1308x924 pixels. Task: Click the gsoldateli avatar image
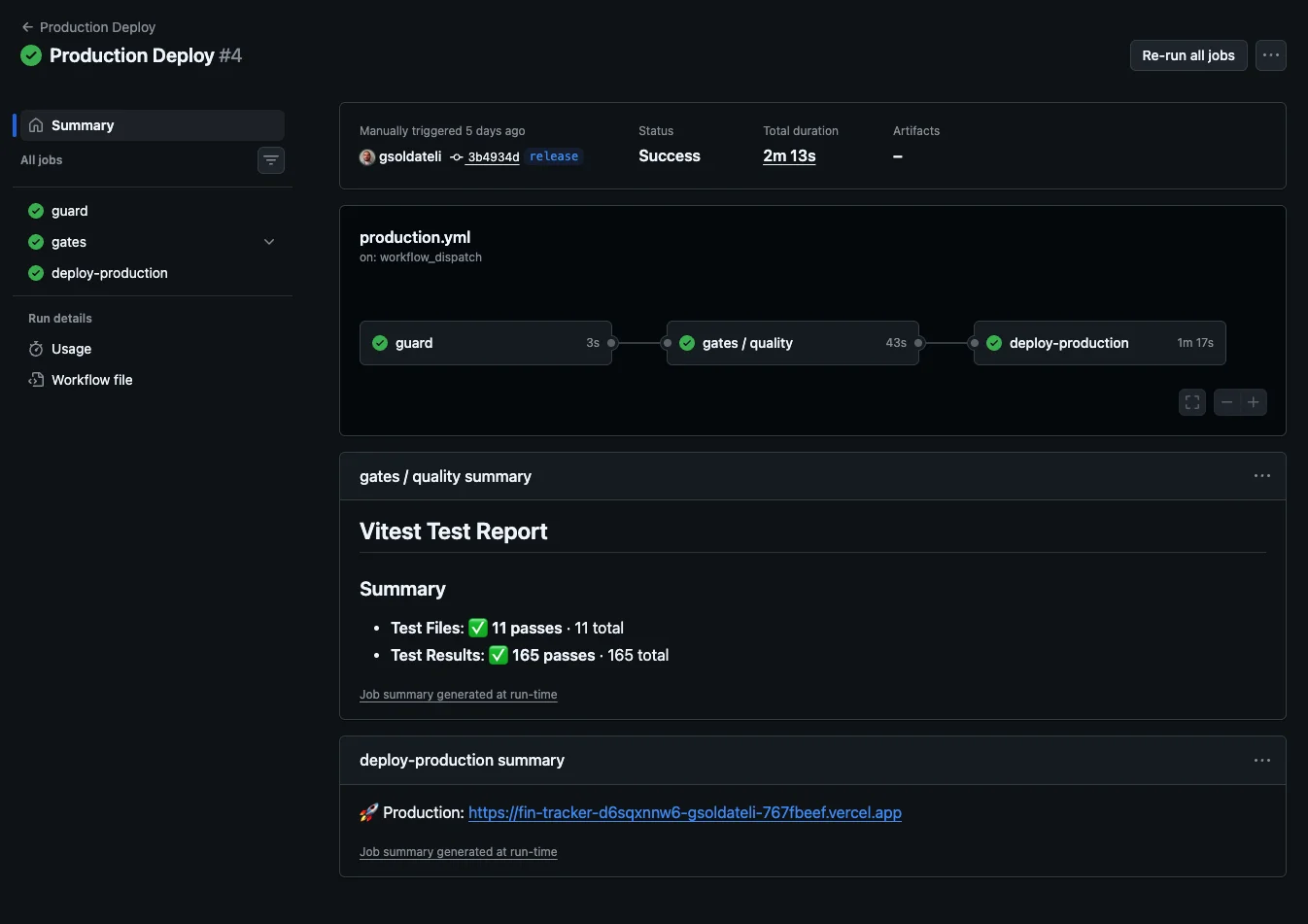(367, 156)
